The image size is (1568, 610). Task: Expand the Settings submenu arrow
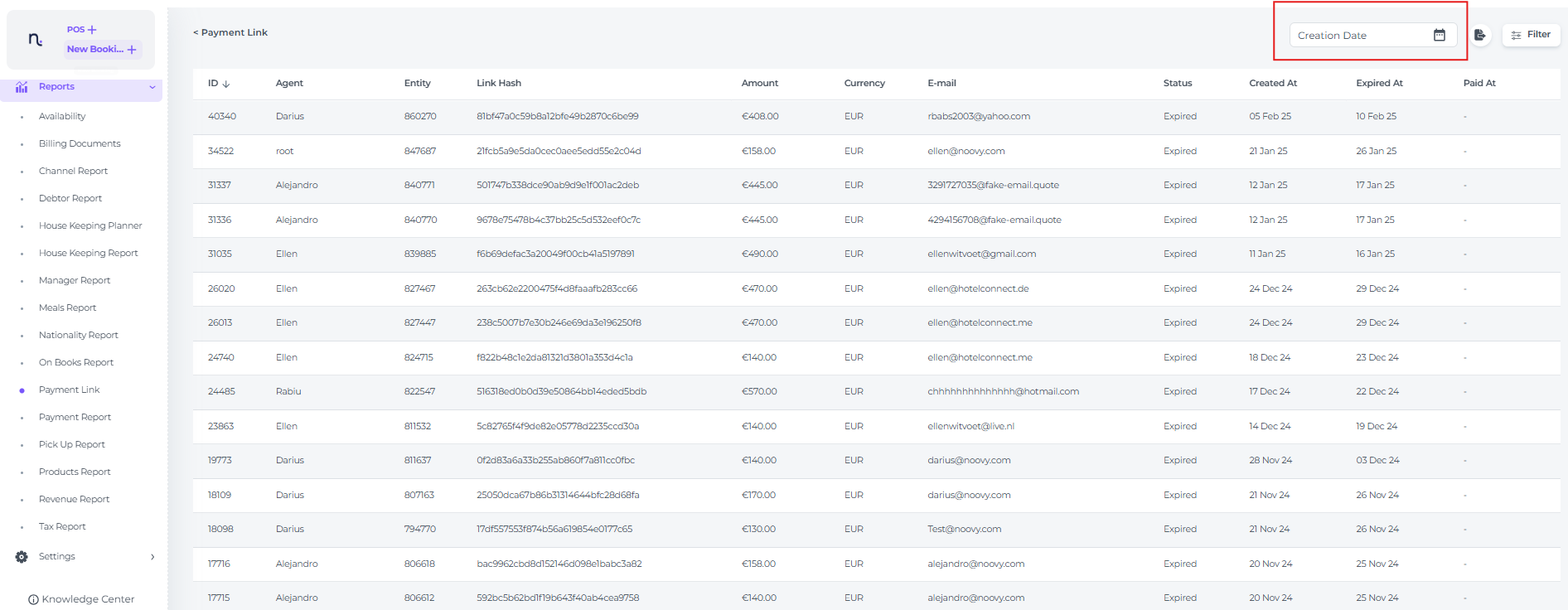152,557
